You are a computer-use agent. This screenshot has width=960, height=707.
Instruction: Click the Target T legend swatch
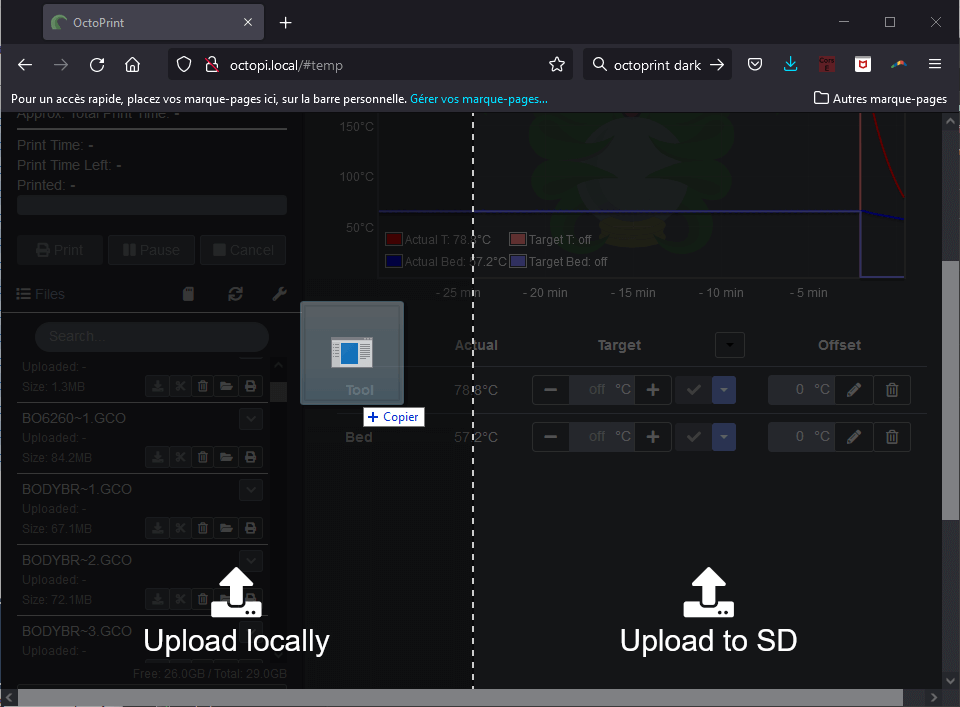click(x=518, y=239)
